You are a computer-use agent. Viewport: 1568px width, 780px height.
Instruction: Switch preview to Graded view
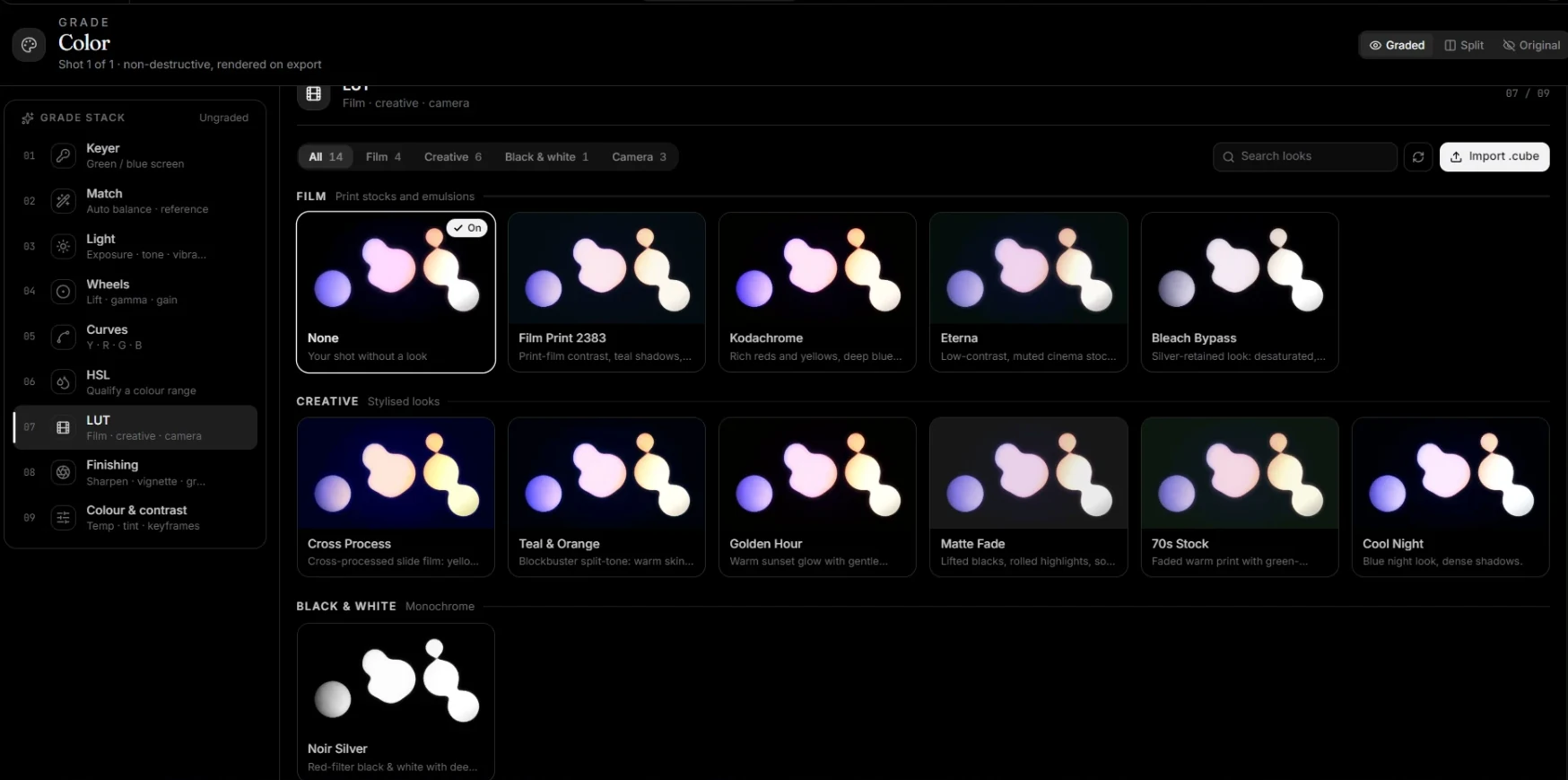pos(1397,45)
